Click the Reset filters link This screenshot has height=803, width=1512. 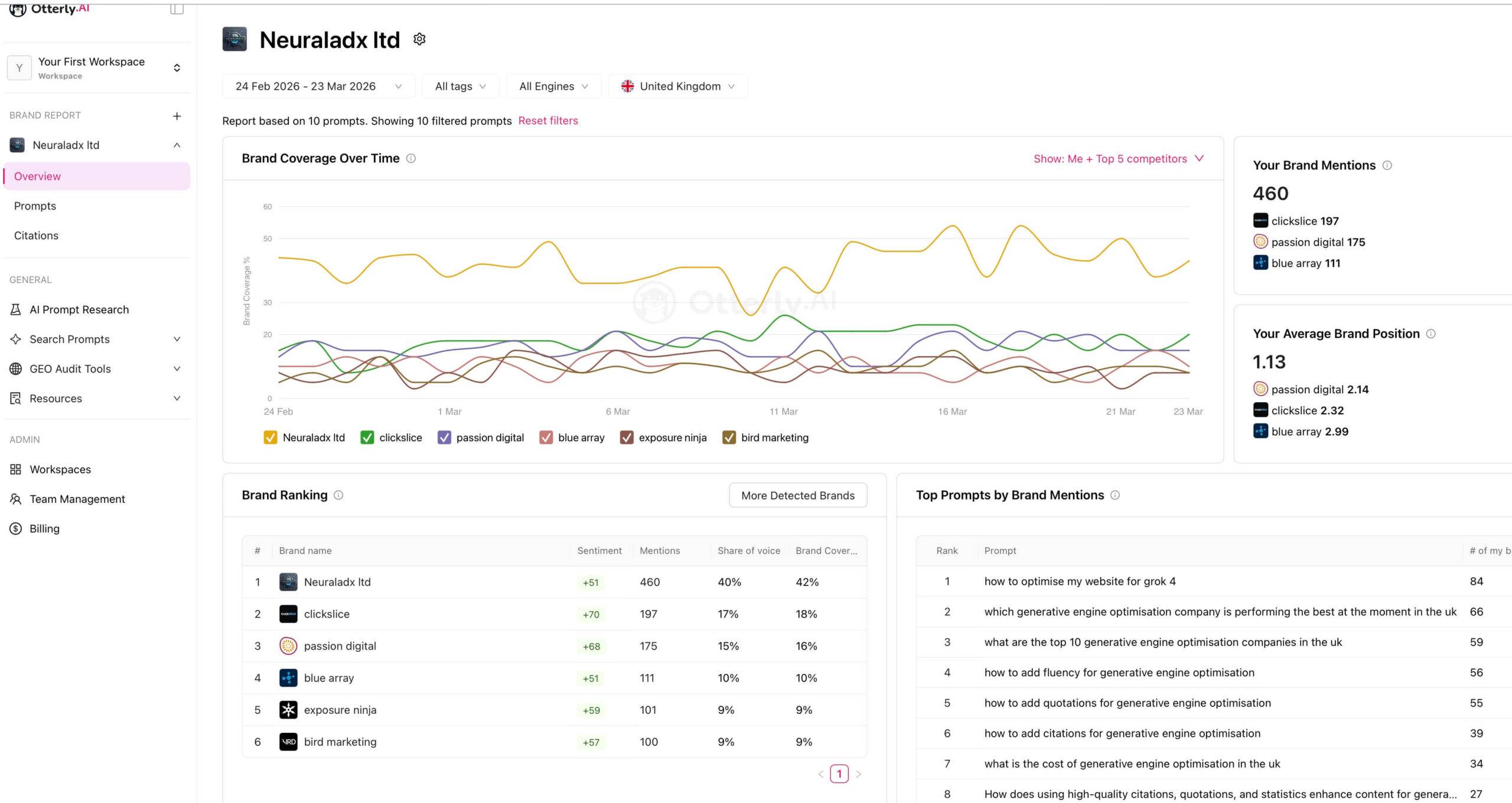(548, 120)
